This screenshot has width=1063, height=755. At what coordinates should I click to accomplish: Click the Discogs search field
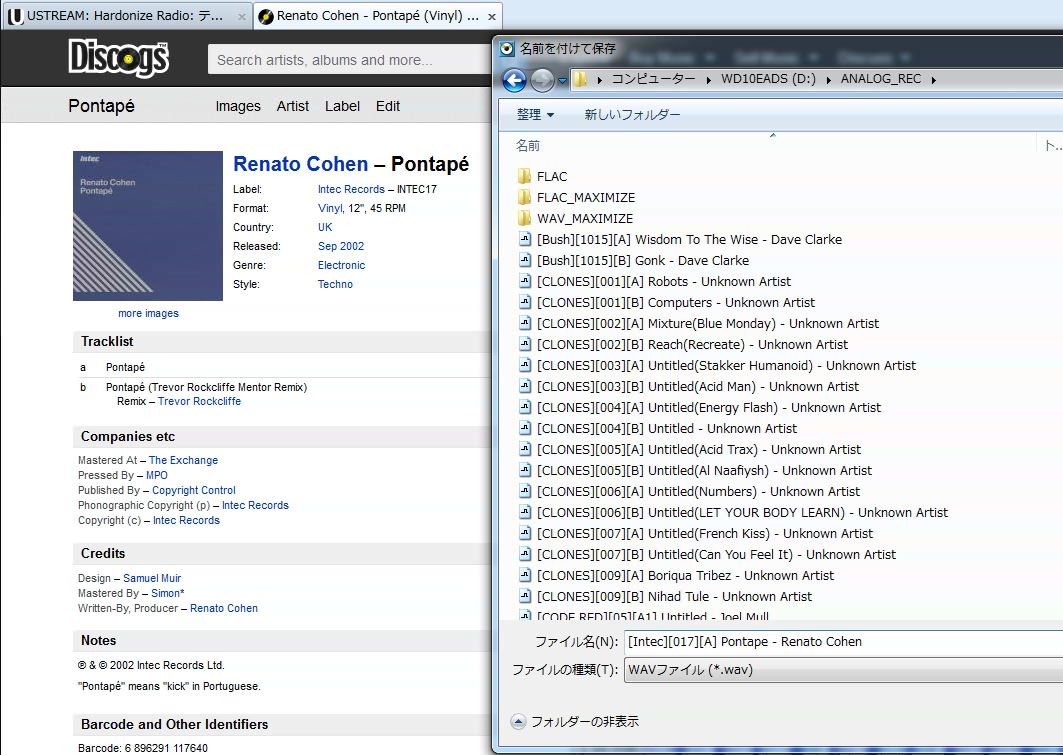349,60
